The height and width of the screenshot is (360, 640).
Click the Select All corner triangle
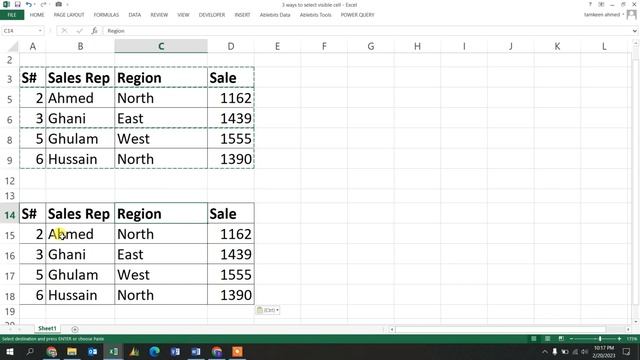[13, 47]
